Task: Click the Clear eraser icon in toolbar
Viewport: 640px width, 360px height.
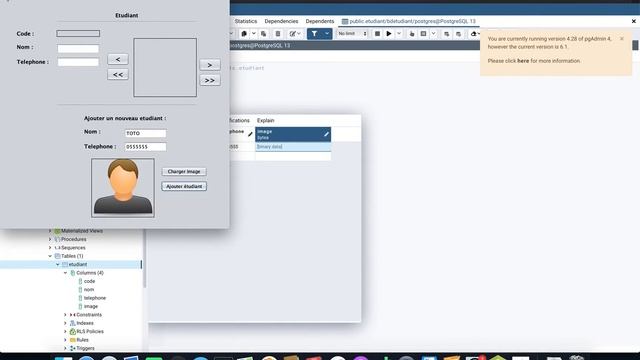Action: 473,34
